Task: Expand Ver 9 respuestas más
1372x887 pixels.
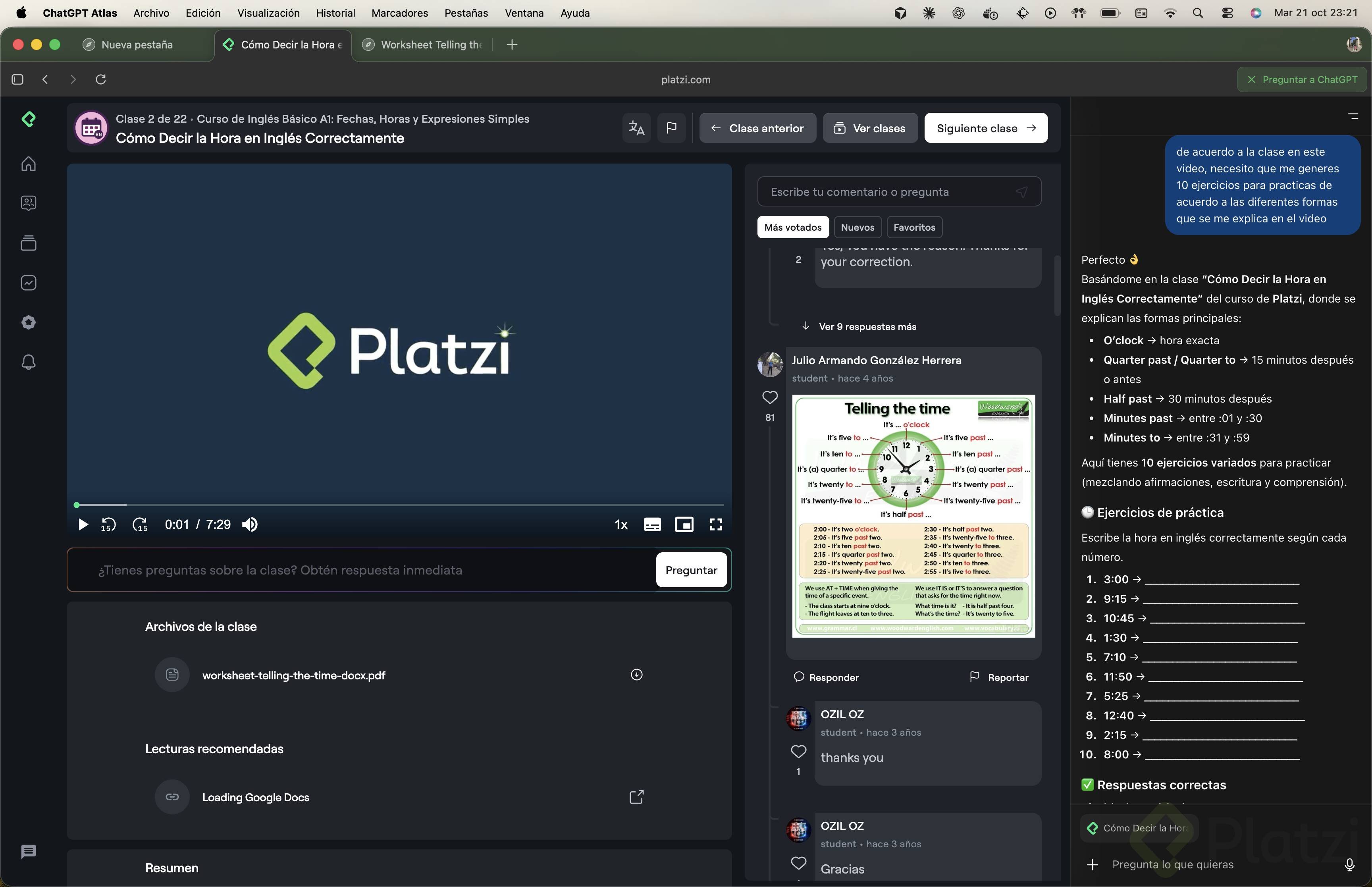Action: tap(867, 327)
